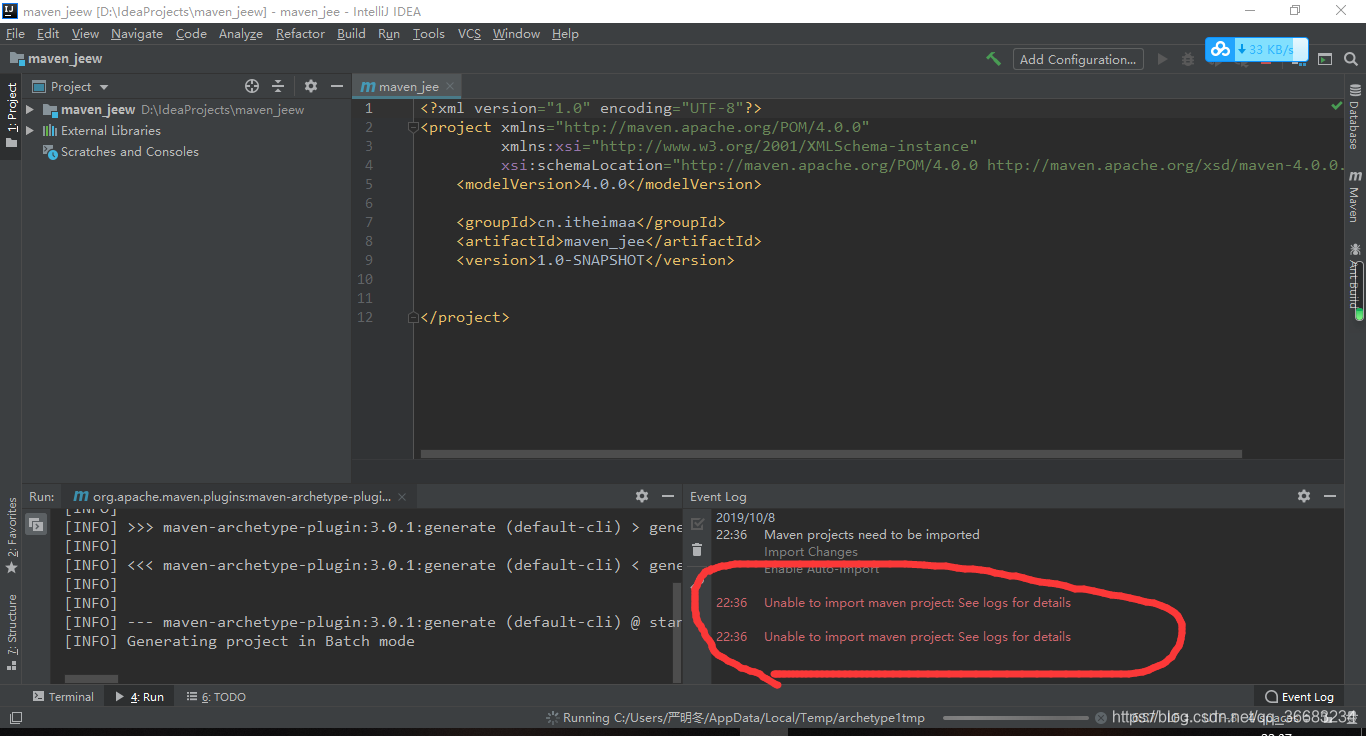
Task: Click the Locate/Scroll from Source target icon
Action: coord(252,87)
